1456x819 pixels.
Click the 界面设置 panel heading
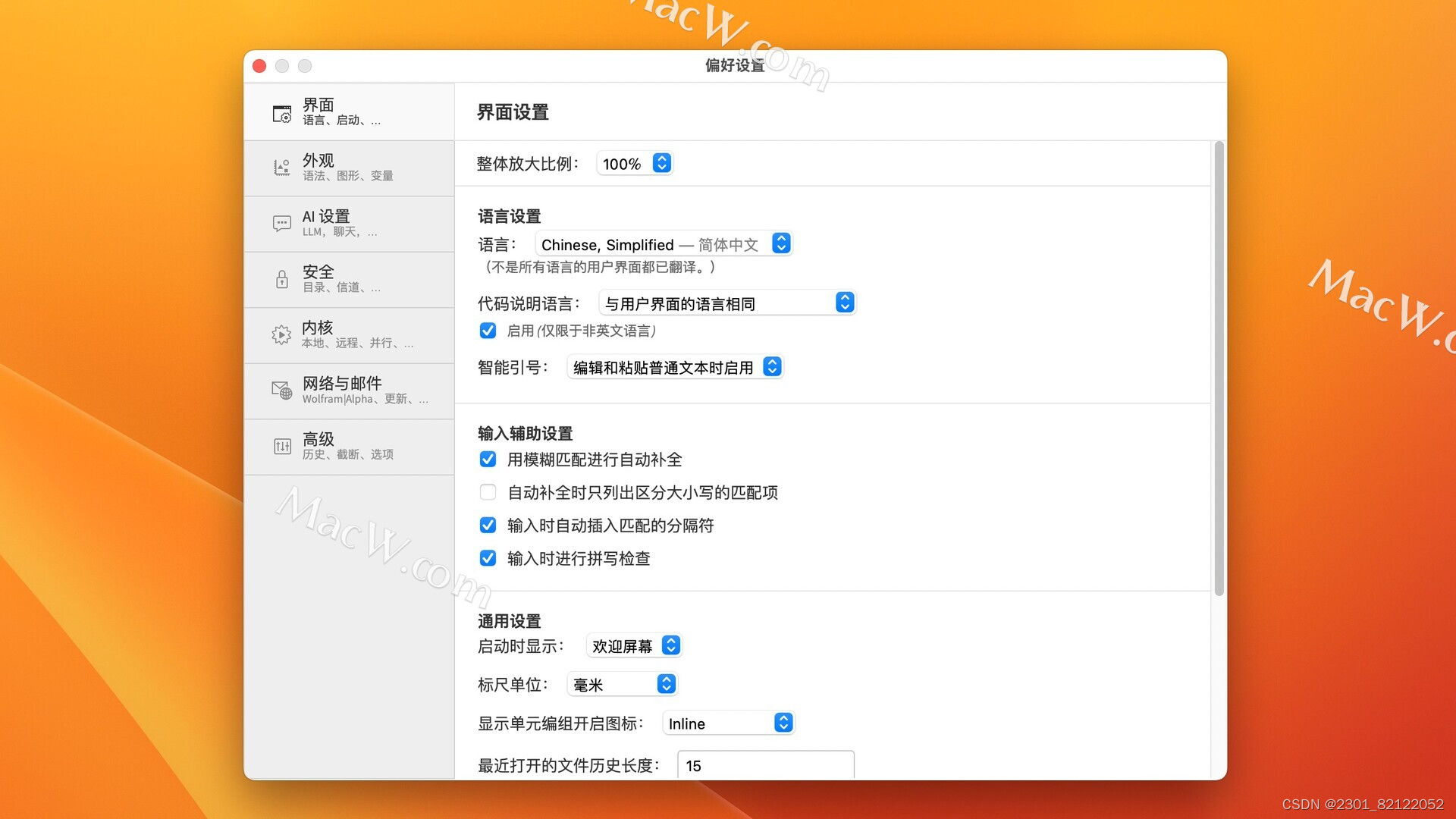pos(512,112)
